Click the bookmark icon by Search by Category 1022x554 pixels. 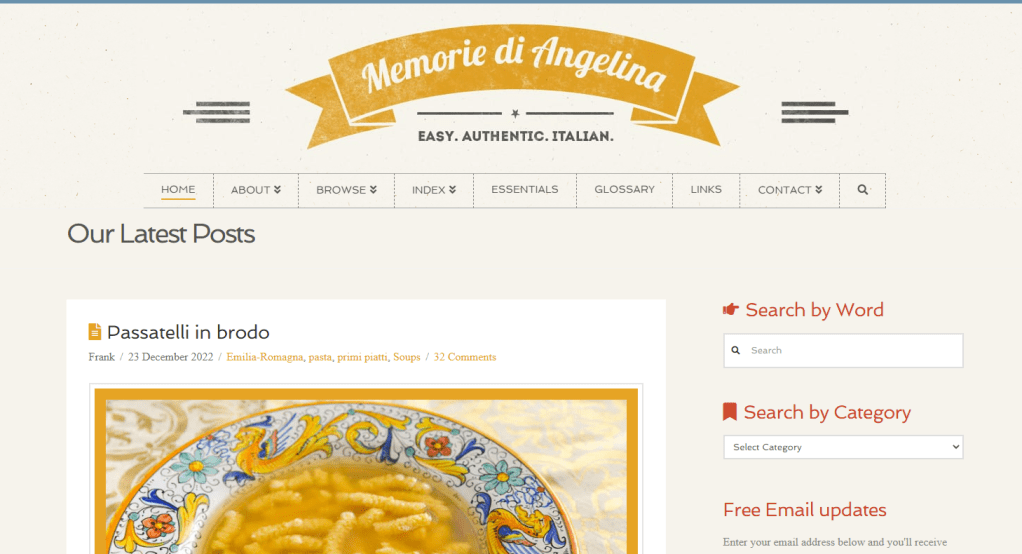click(729, 411)
